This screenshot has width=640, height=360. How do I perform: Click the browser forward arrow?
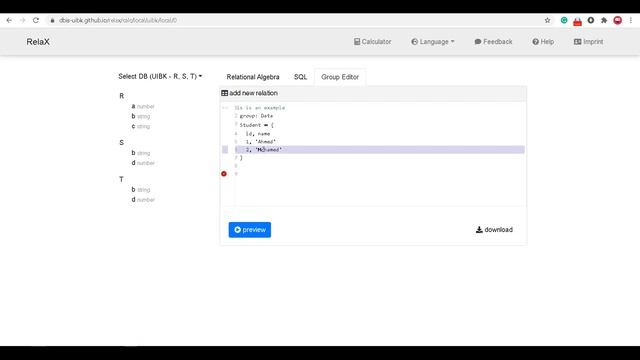pos(22,20)
